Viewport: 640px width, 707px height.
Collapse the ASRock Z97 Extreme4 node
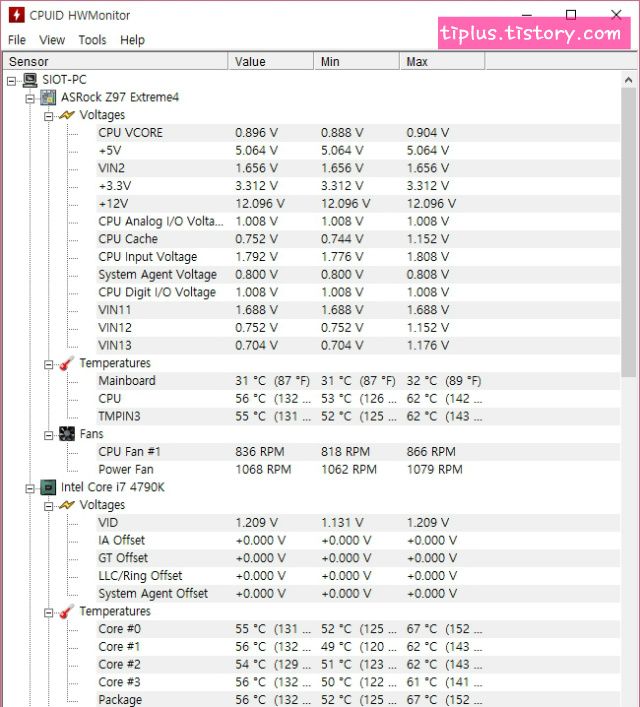(30, 99)
